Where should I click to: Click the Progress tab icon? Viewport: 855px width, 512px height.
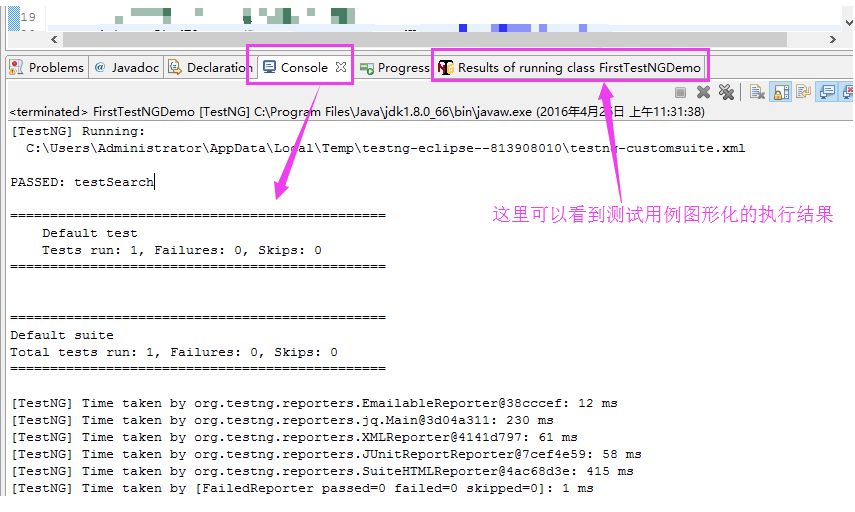tap(366, 68)
